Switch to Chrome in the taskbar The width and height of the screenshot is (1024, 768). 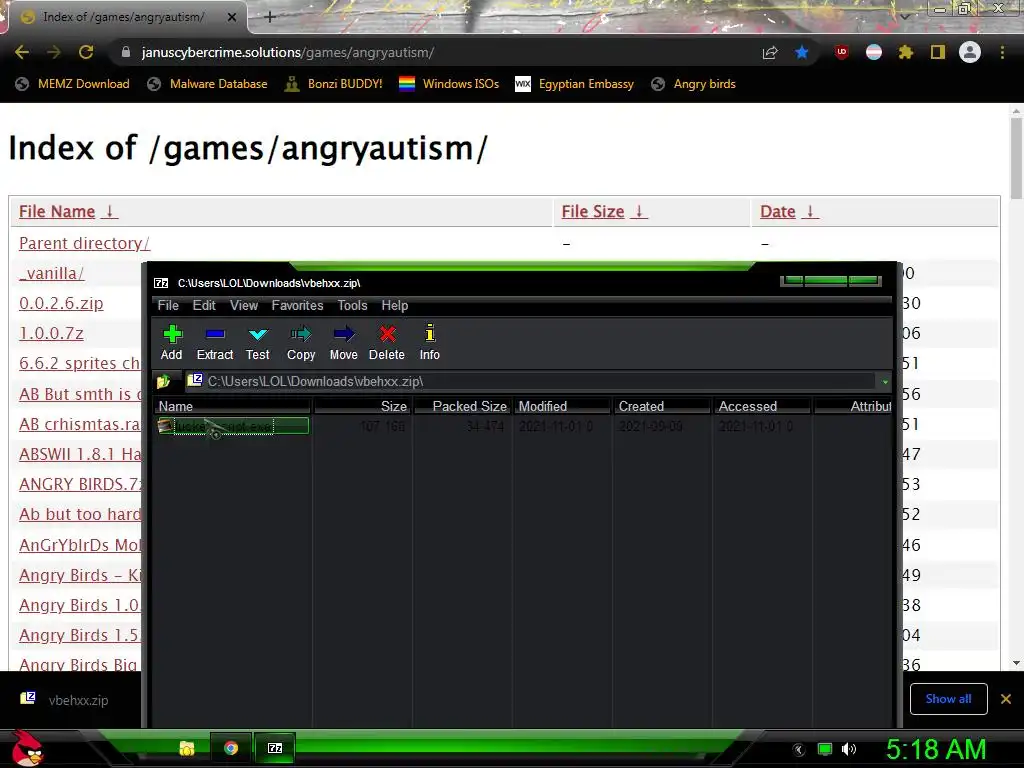point(231,748)
